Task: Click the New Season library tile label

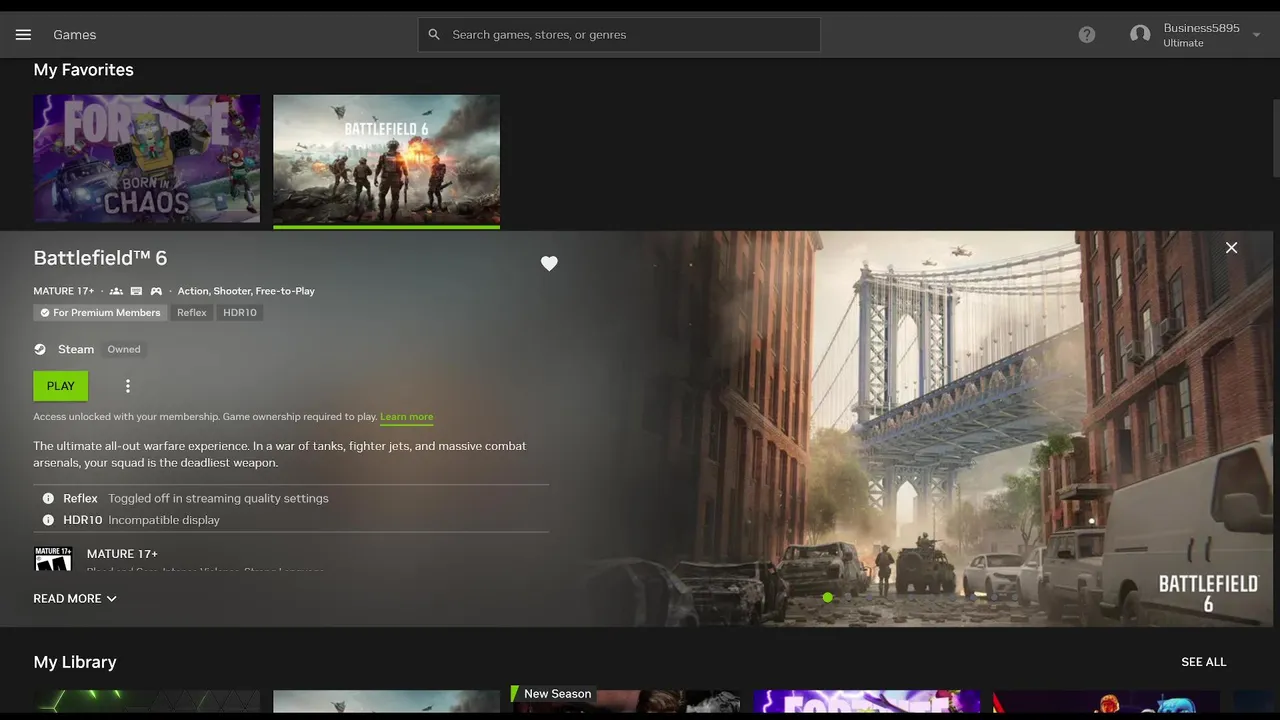Action: (553, 694)
